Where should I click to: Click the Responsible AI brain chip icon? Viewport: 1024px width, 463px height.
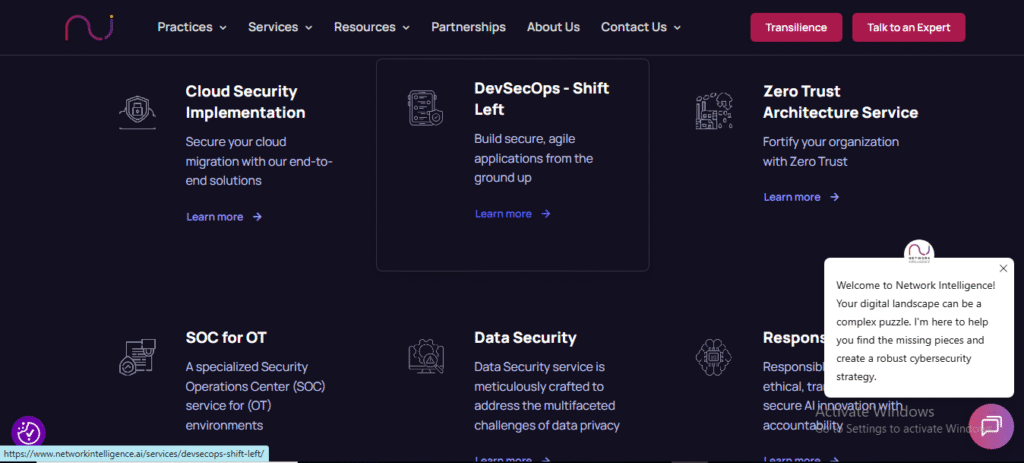(x=714, y=356)
